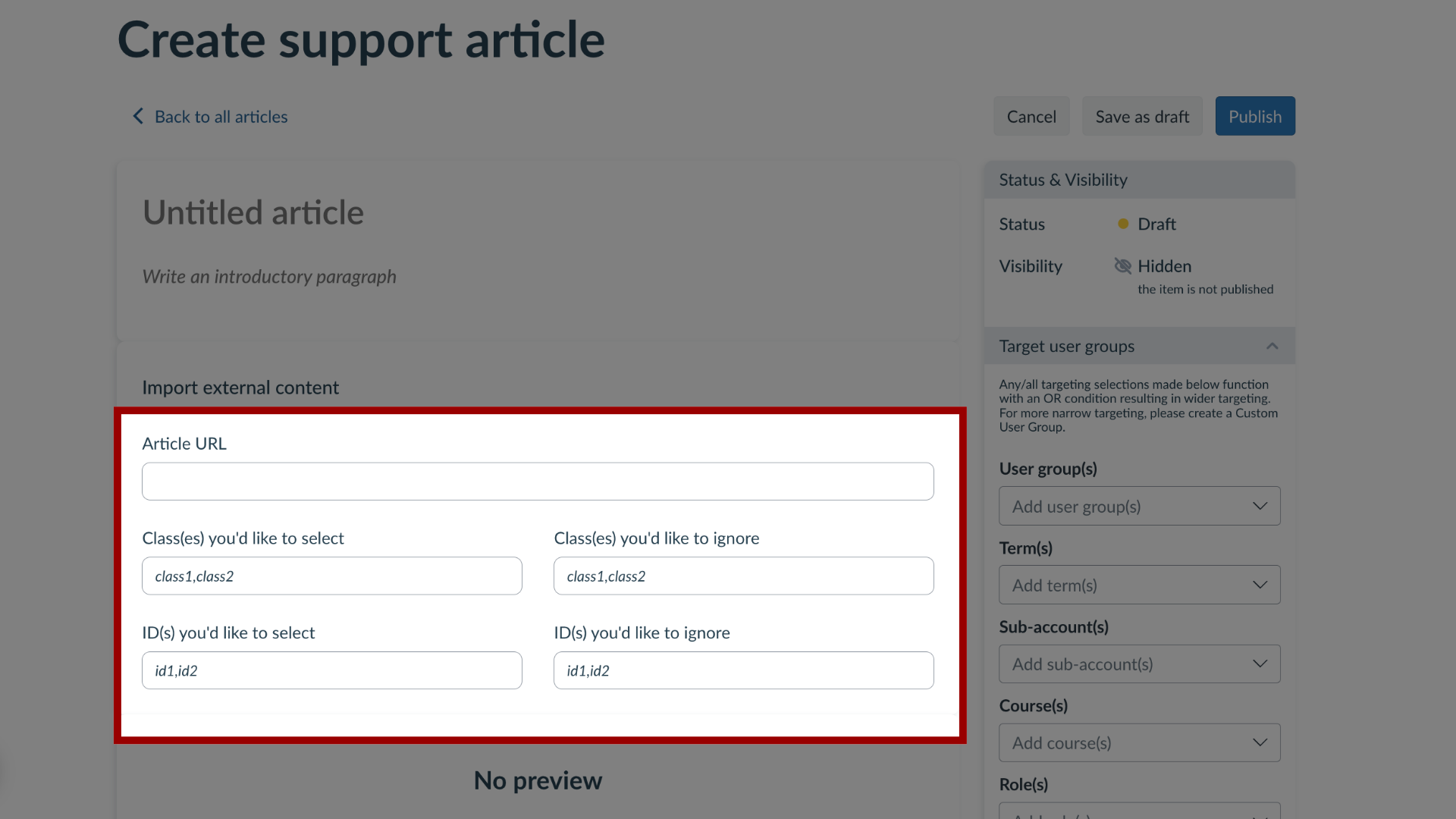Click the Publish button
Screen dimensions: 1456x819
[x=1255, y=116]
